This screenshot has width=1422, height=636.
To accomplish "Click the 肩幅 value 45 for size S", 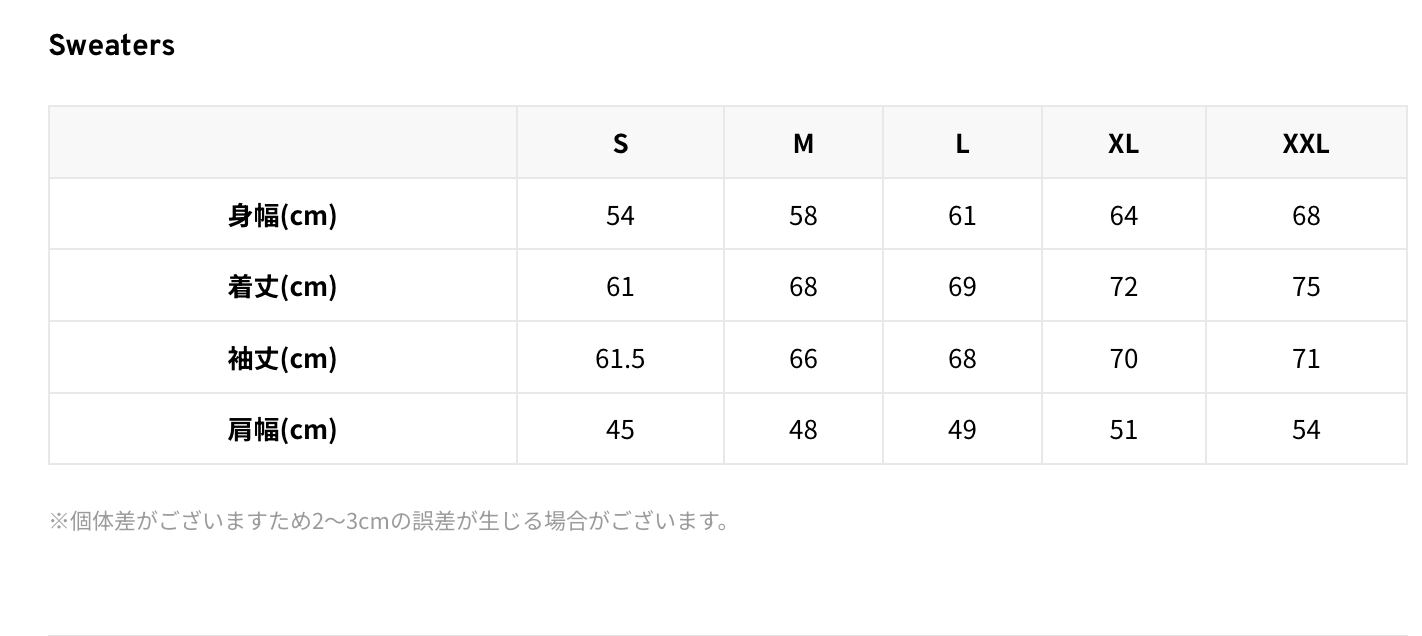I will (x=620, y=429).
